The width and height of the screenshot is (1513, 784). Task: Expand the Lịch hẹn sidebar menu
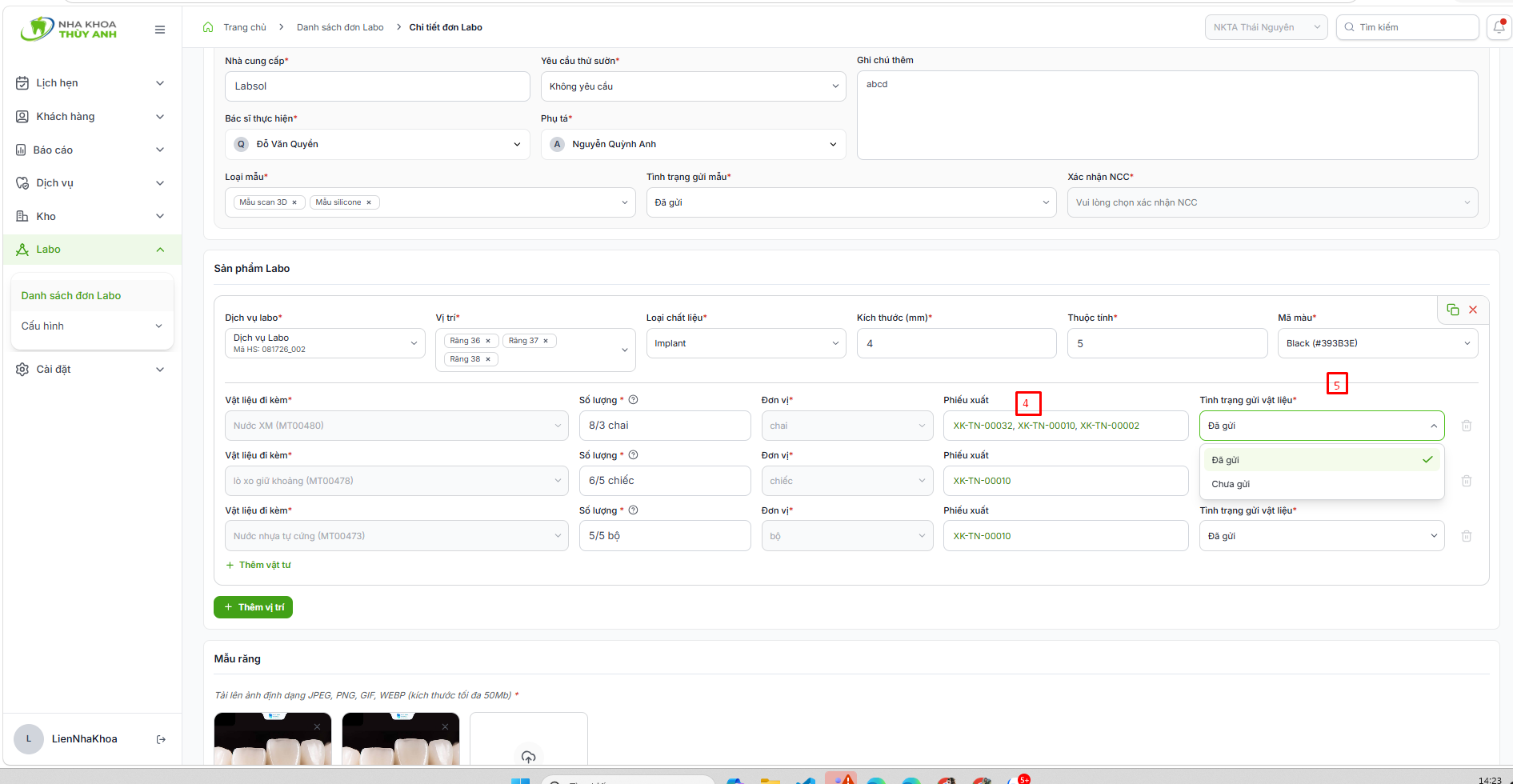(91, 83)
